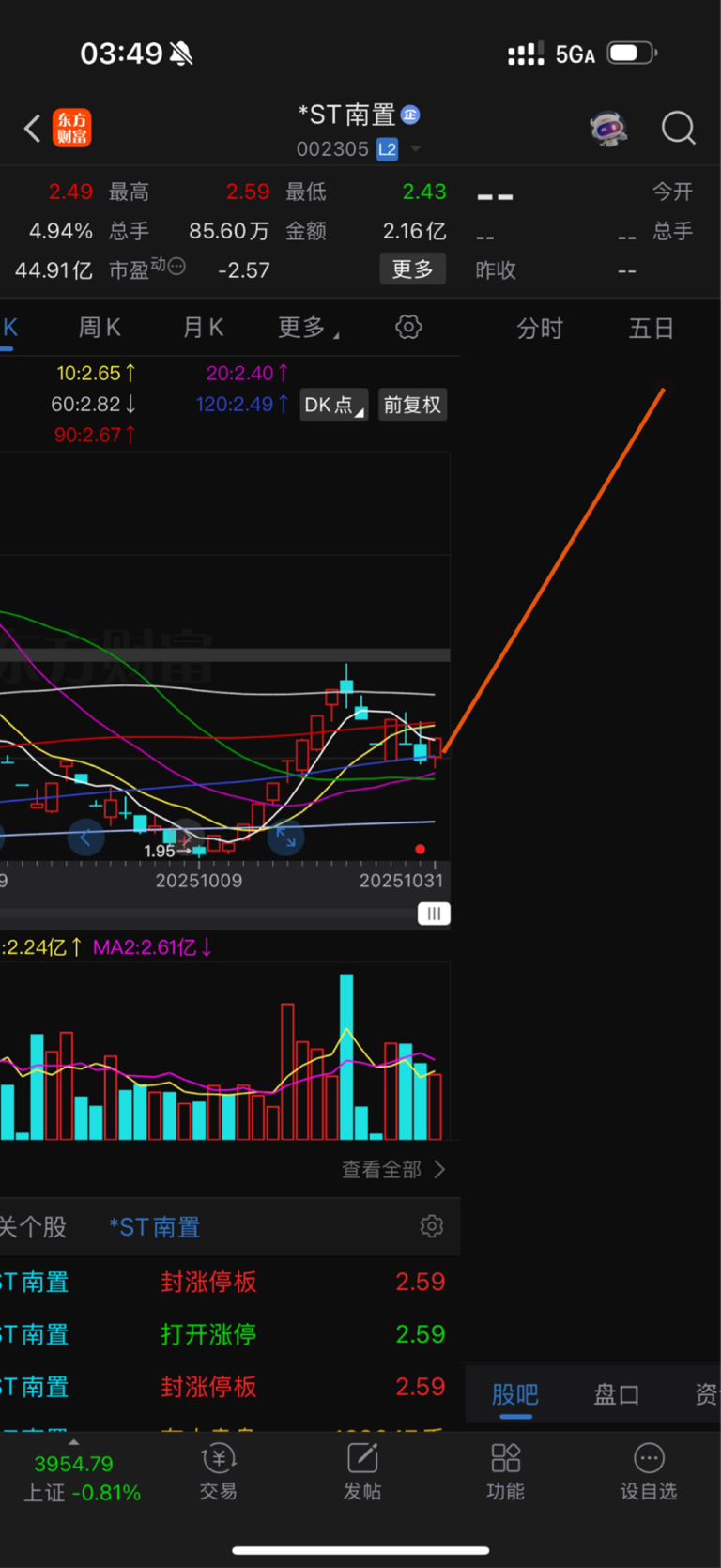Switch to 月K chart tab

203,328
